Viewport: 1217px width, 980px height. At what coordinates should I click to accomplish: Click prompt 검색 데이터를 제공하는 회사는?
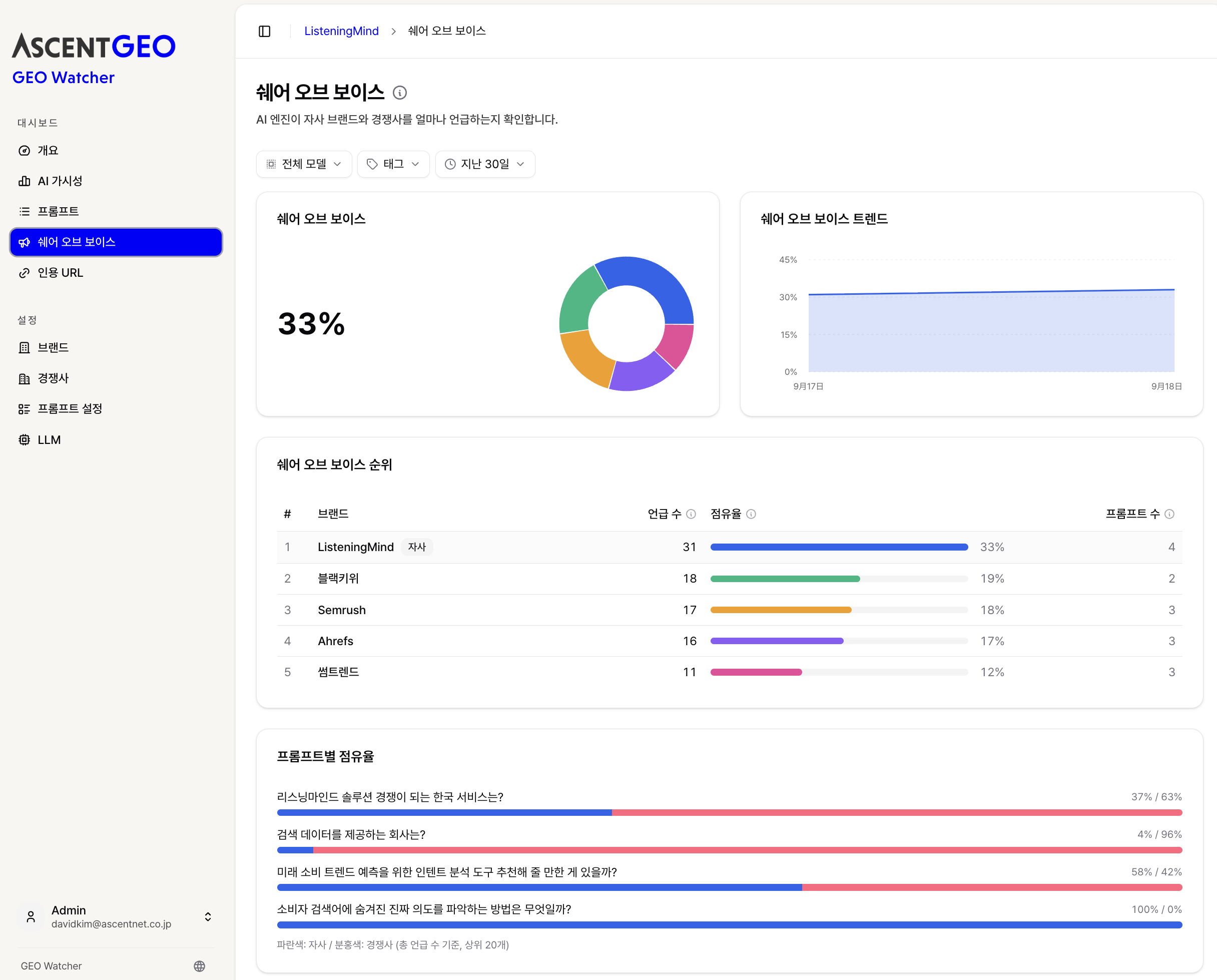point(351,834)
